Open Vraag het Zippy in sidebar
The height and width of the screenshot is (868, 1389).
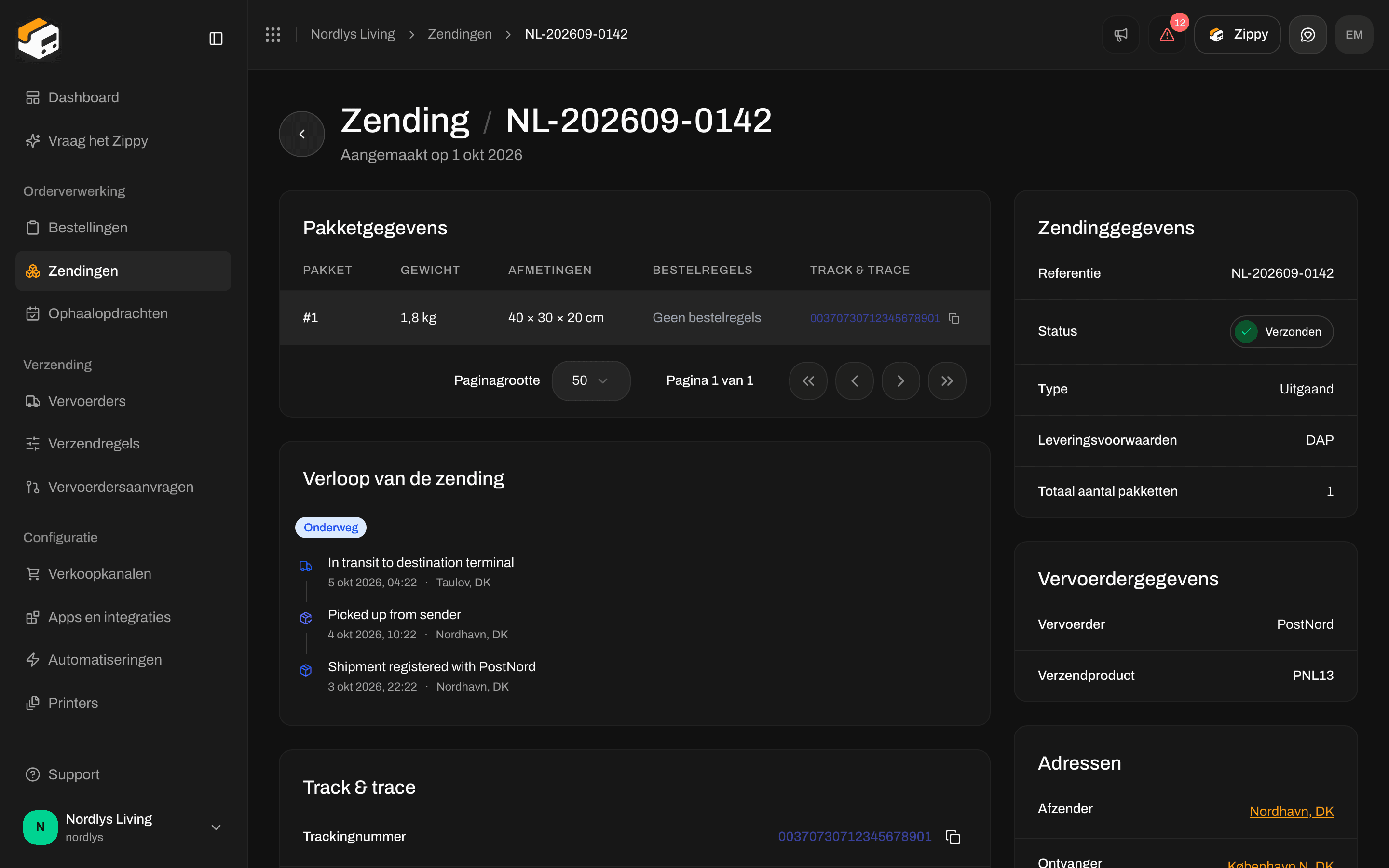pos(123,141)
